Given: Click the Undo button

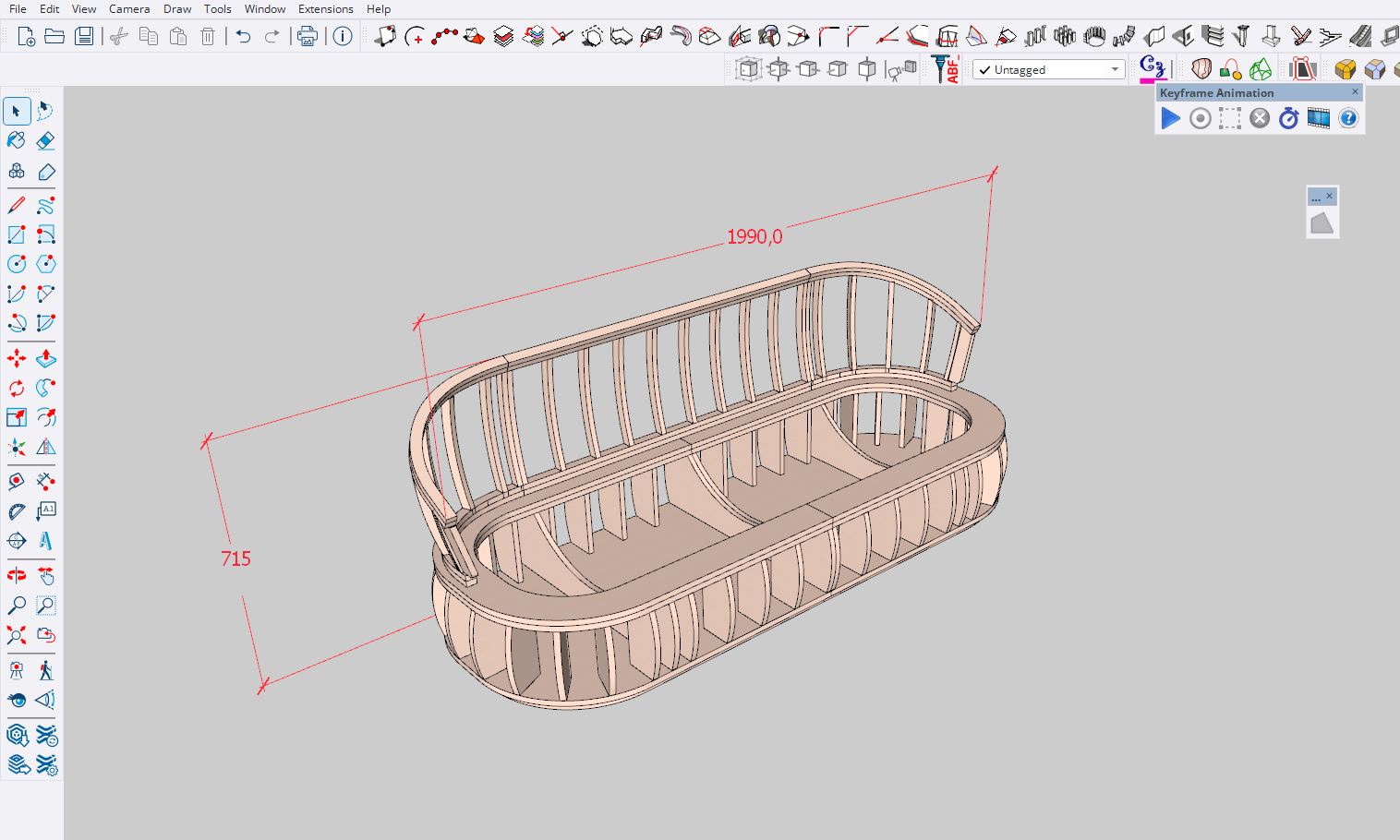Looking at the screenshot, I should coord(243,37).
